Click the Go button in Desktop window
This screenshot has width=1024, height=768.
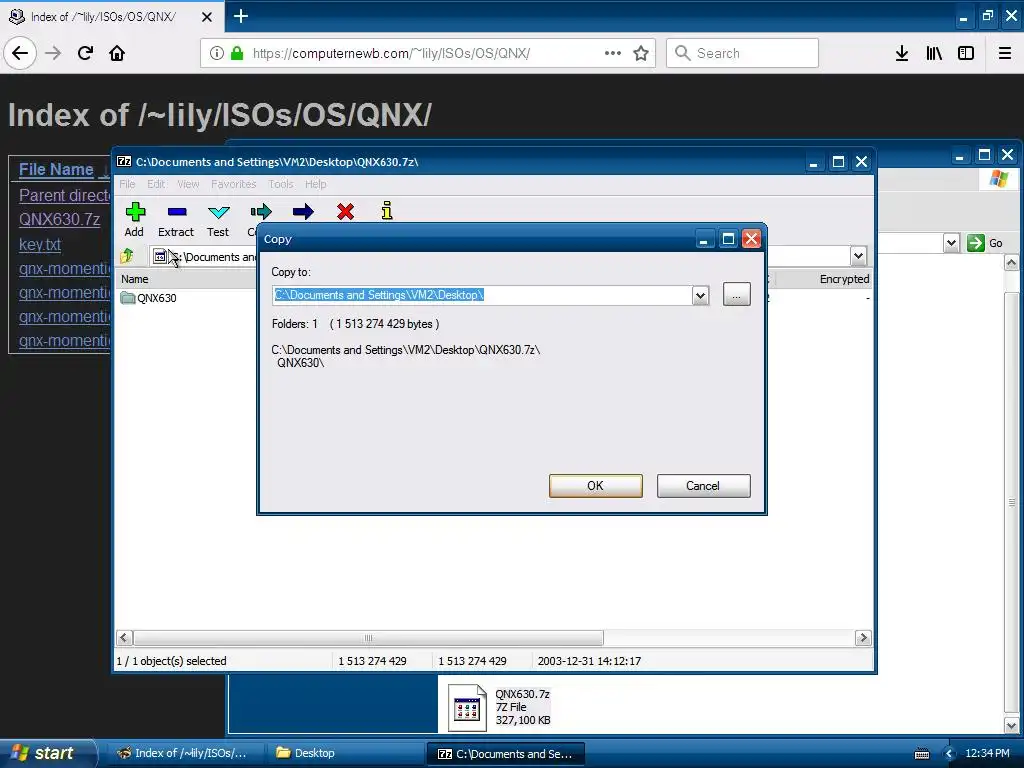pyautogui.click(x=985, y=243)
